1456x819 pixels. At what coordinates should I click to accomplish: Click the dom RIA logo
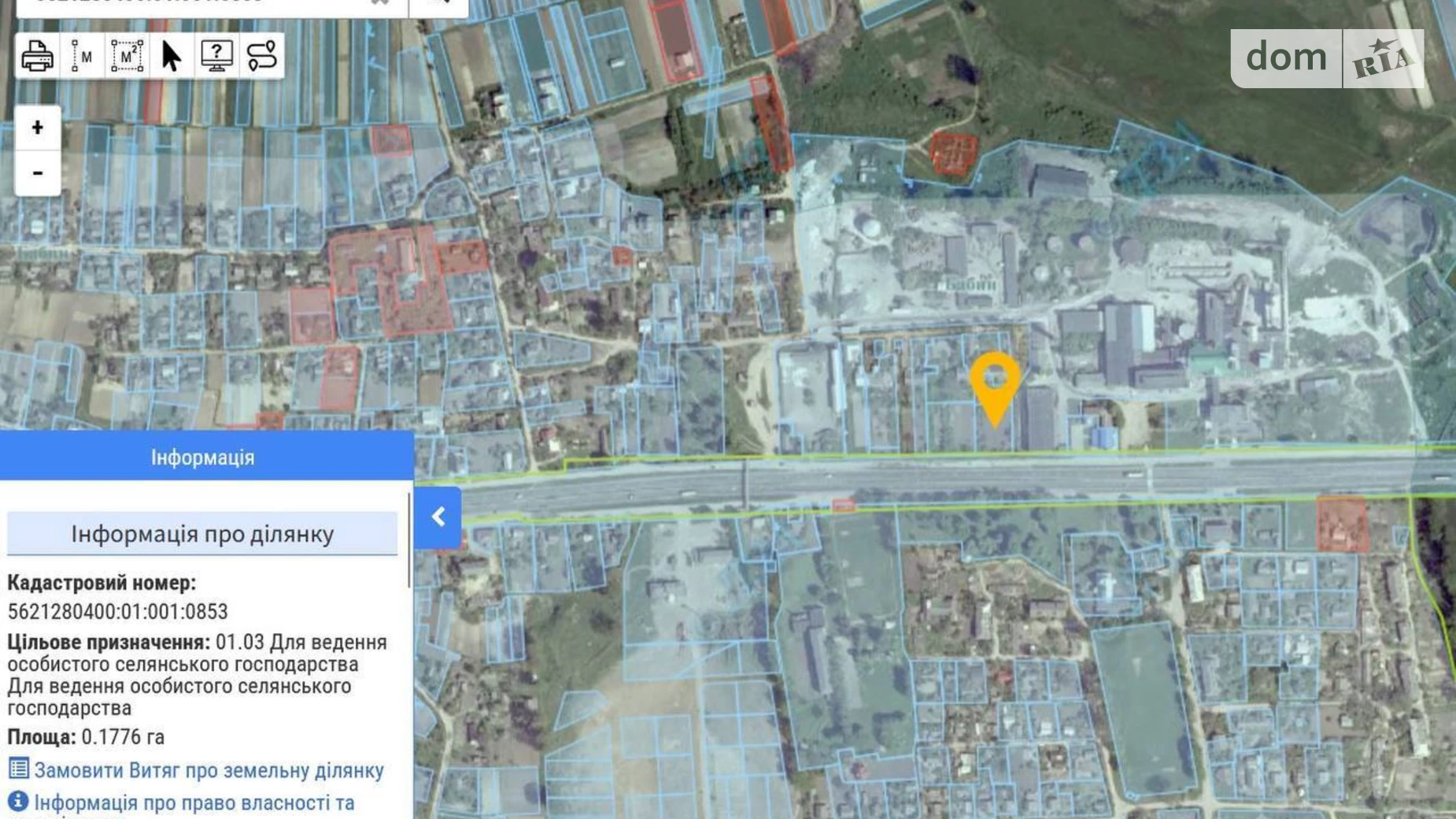coord(1327,58)
